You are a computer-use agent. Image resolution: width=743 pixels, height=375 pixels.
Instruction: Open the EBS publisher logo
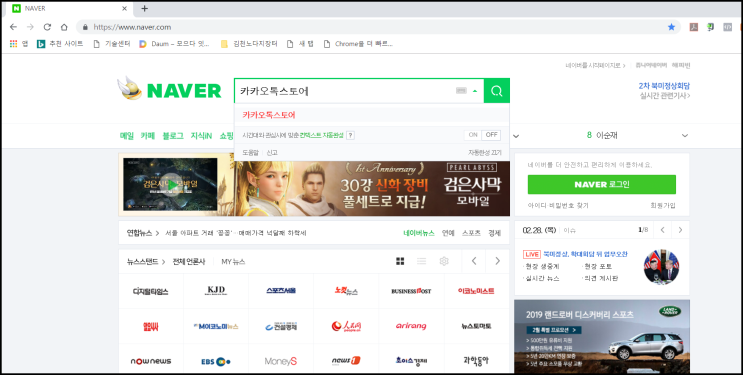(x=216, y=361)
